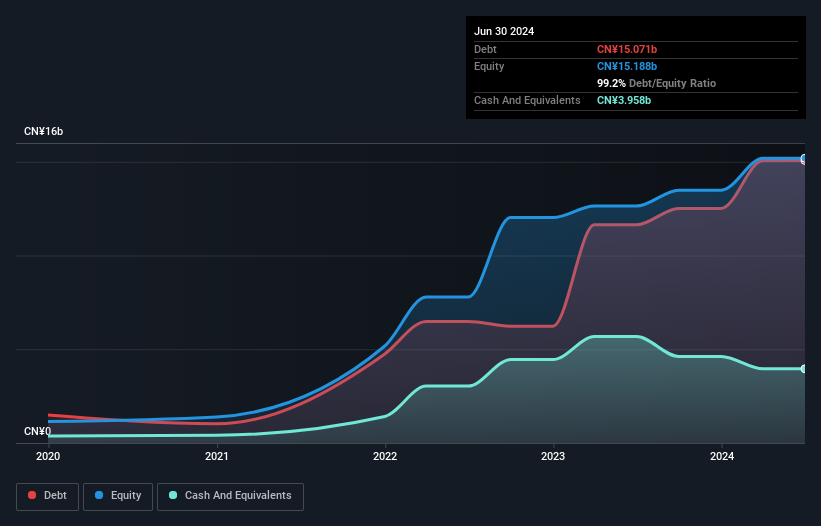Click the 2021 x-axis label
The image size is (821, 526).
pyautogui.click(x=217, y=456)
